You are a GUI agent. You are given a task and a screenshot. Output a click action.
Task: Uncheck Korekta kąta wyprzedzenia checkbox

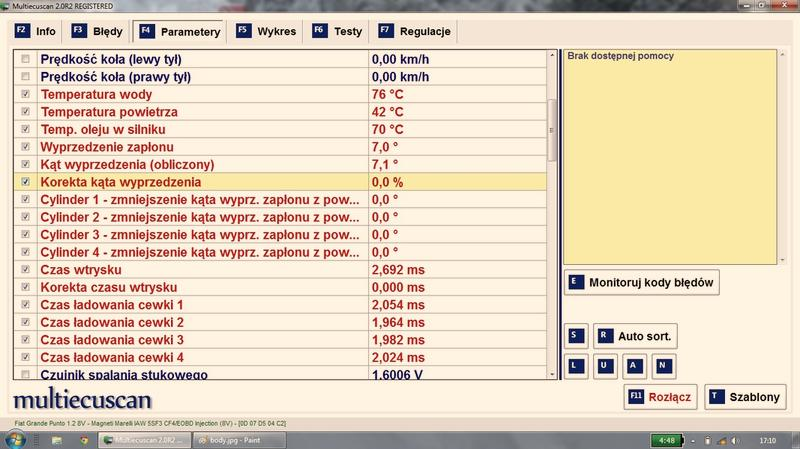(26, 182)
